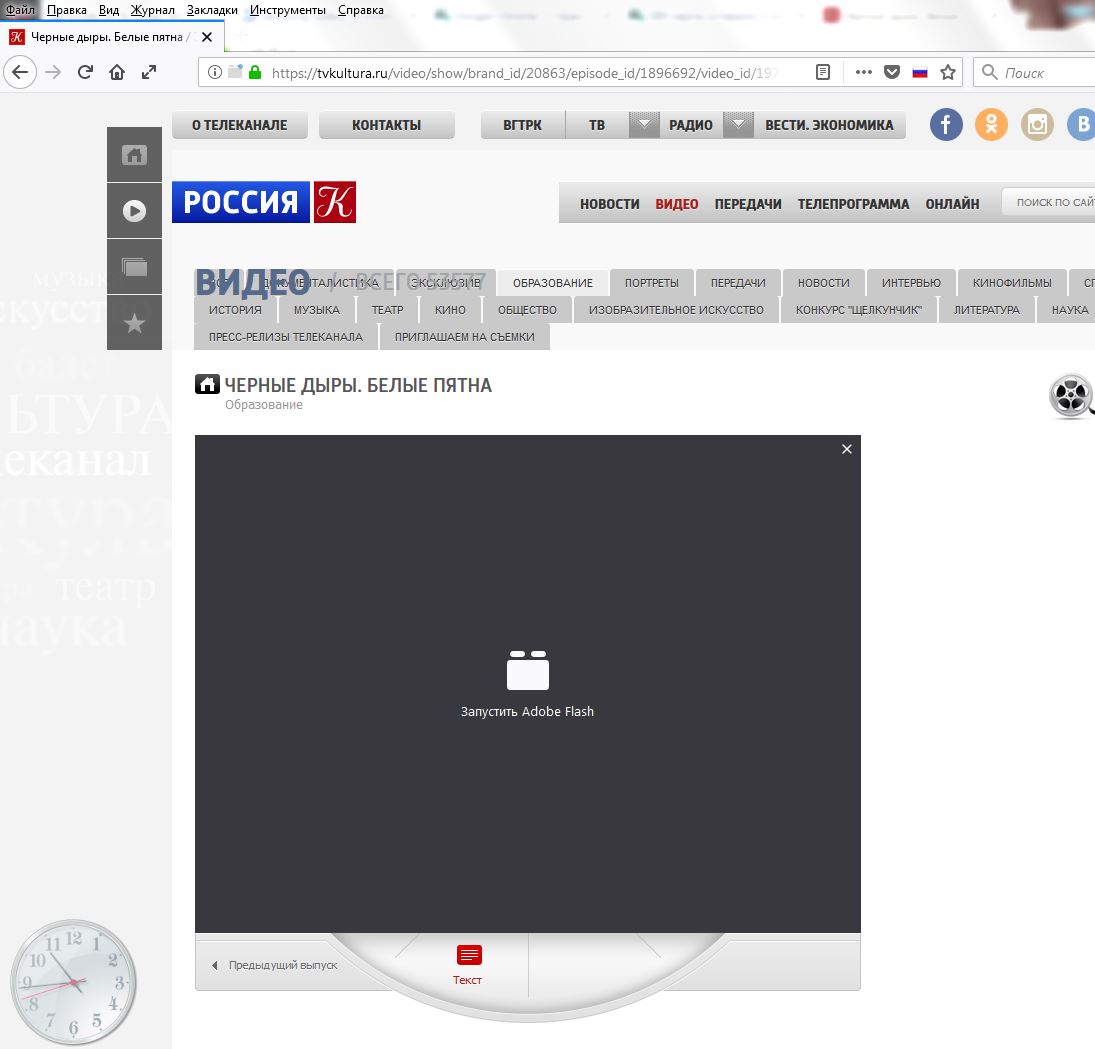The width and height of the screenshot is (1095, 1049).
Task: Open Журнал menu
Action: tap(152, 10)
